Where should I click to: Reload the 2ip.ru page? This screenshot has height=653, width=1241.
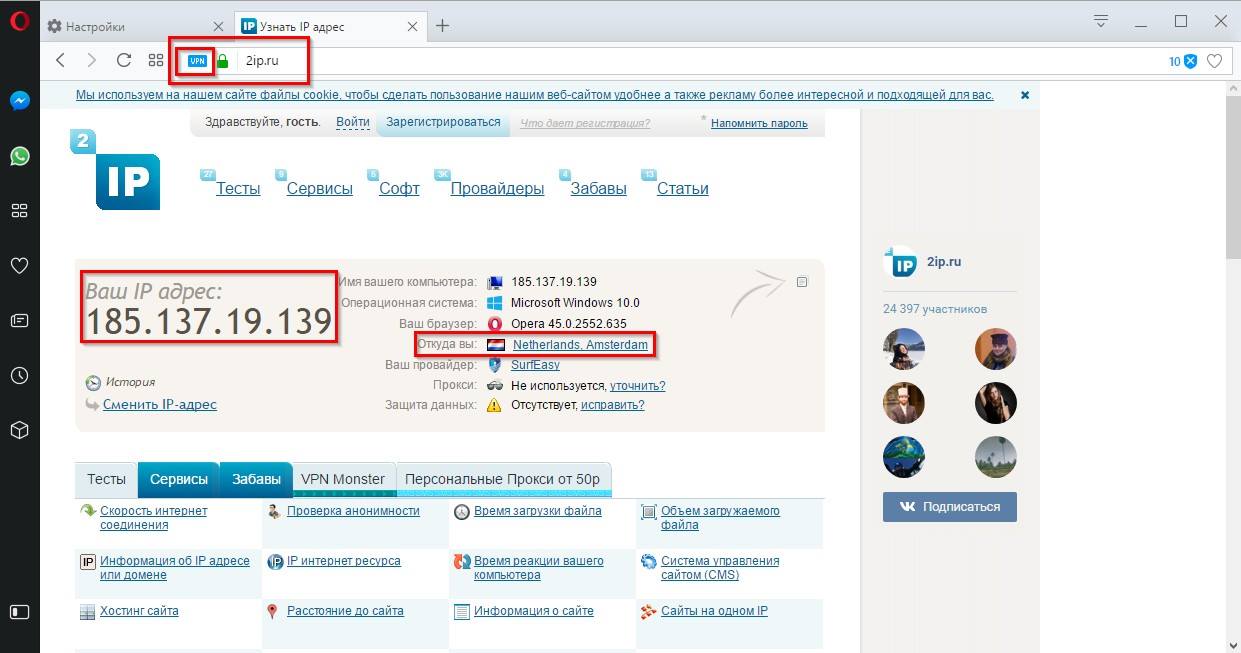124,61
